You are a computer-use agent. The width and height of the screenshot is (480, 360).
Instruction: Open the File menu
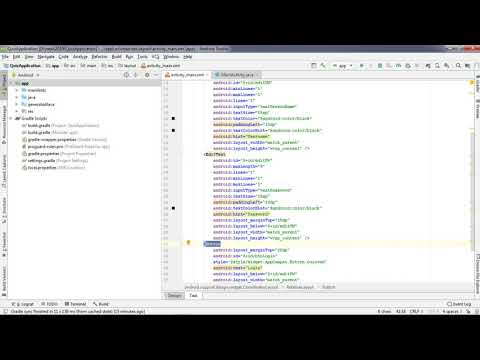5,57
